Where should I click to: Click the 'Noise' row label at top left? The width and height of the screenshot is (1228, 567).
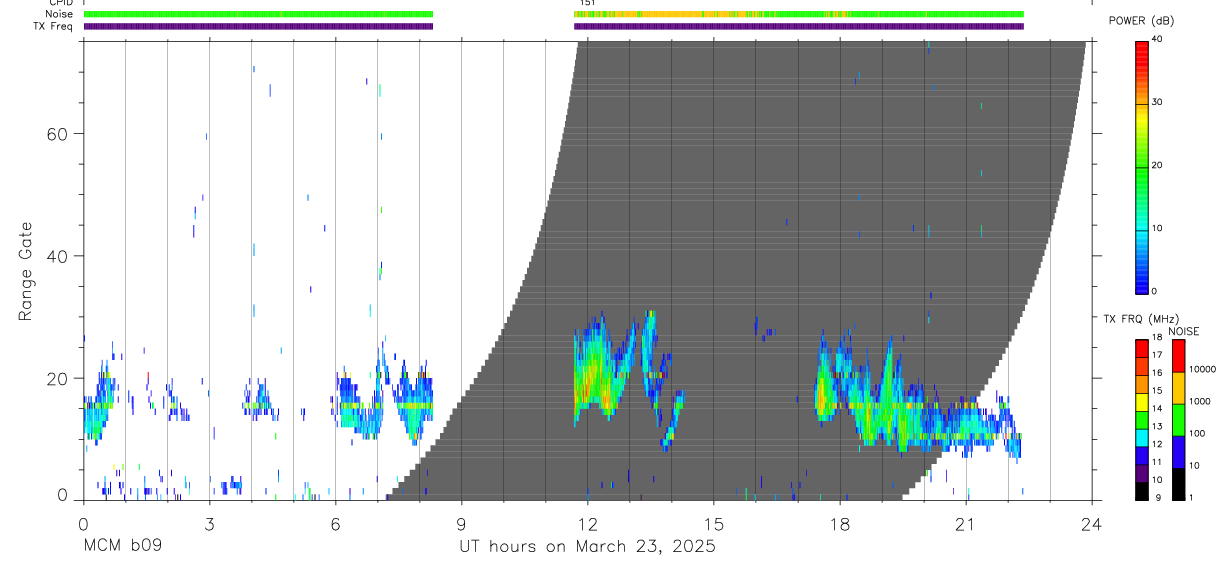click(x=59, y=14)
